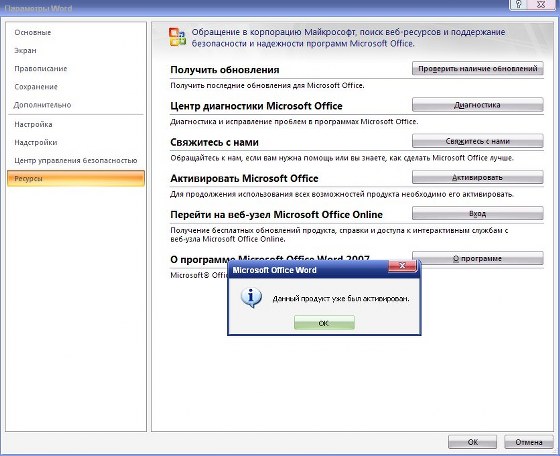Click the Microsoft Office logo icon
This screenshot has width=560, height=456.
point(177,37)
